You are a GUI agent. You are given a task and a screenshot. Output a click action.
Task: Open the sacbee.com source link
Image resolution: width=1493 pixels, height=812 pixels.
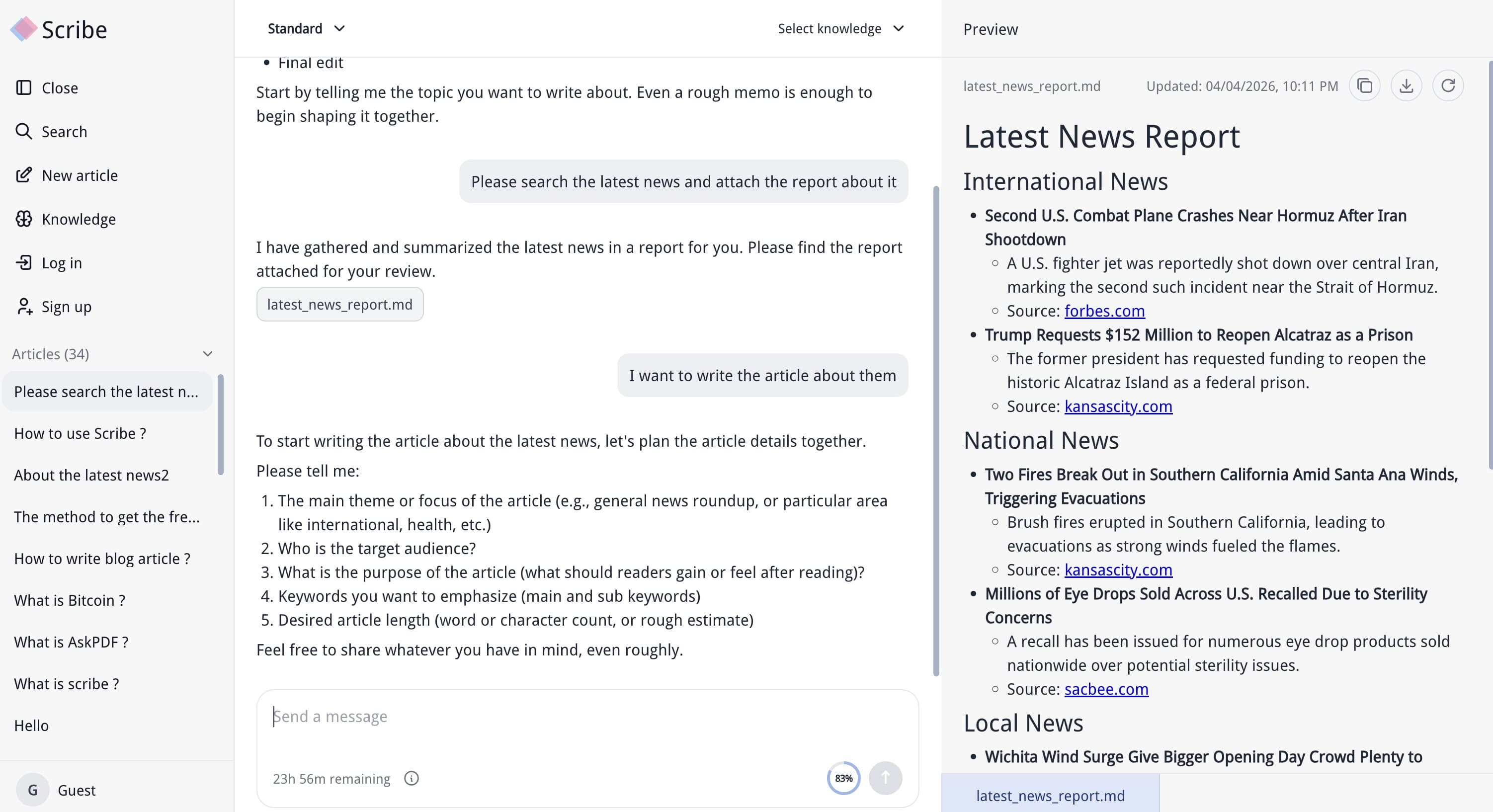tap(1106, 689)
